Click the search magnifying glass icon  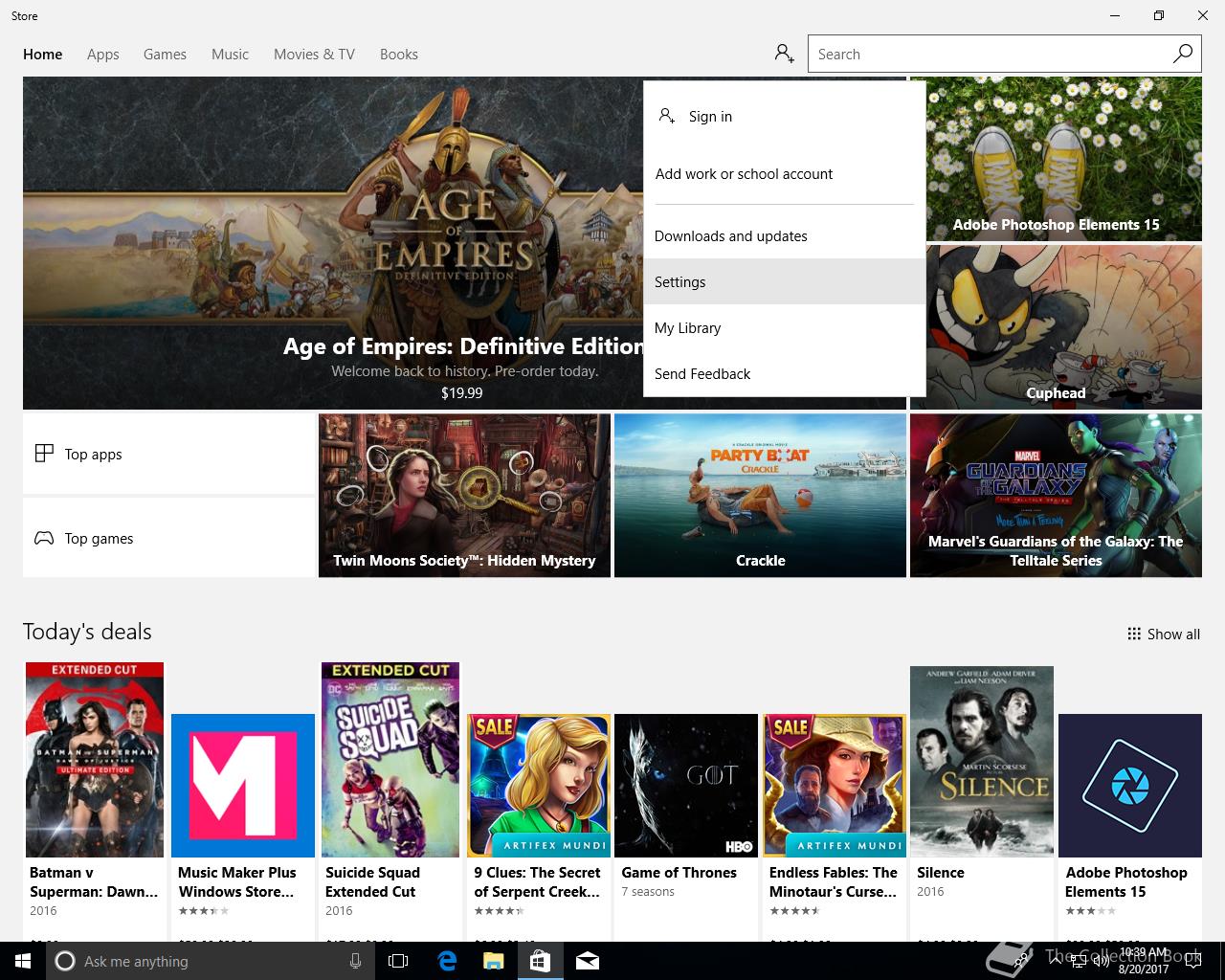[1183, 54]
